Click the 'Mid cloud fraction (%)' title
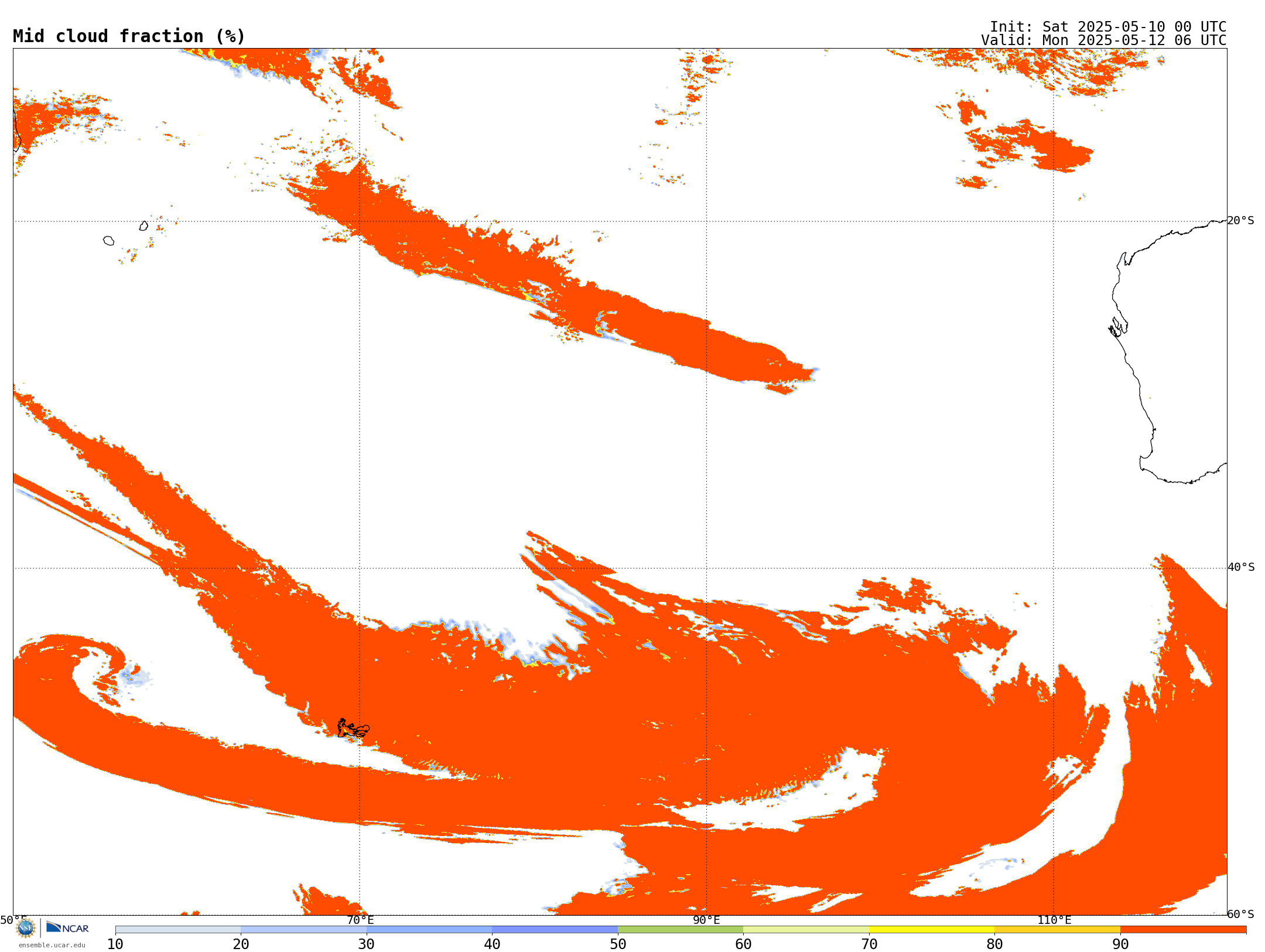The image size is (1265, 952). tap(129, 36)
